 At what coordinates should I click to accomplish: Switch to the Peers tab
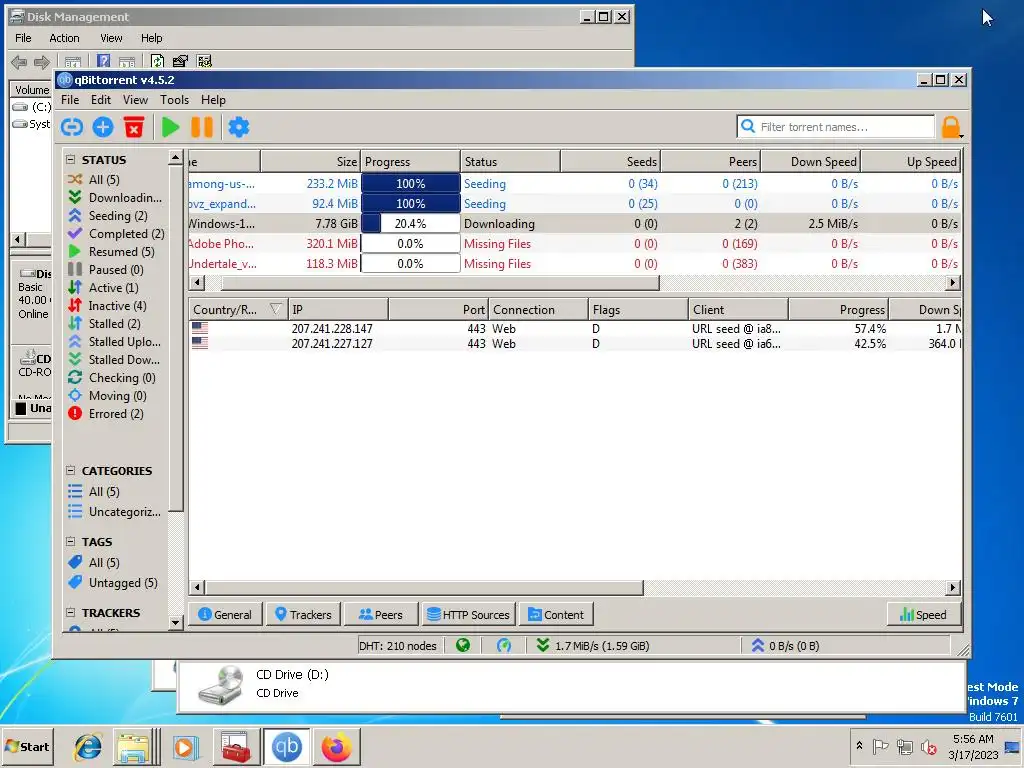point(381,615)
